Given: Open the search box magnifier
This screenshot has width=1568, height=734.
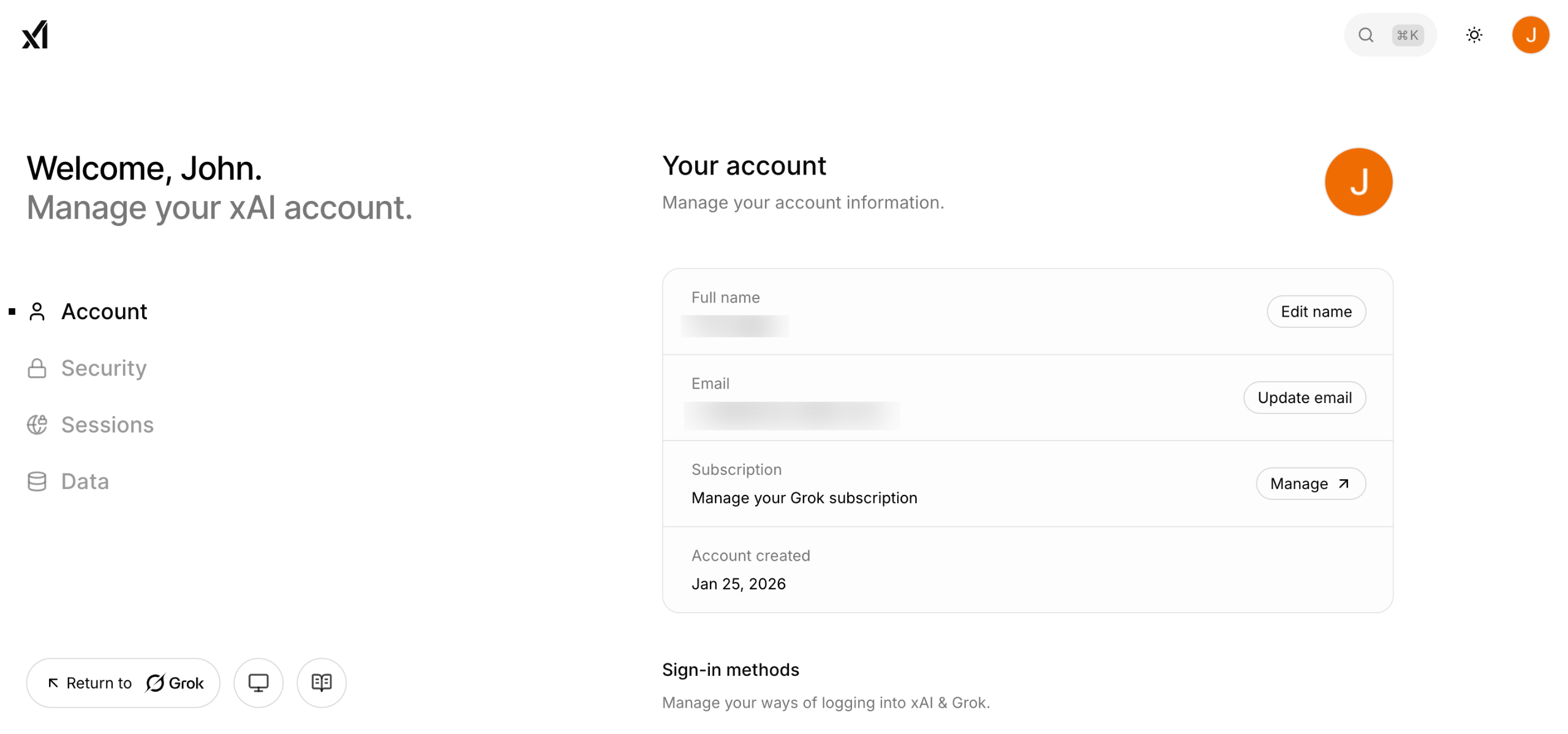Looking at the screenshot, I should 1365,35.
